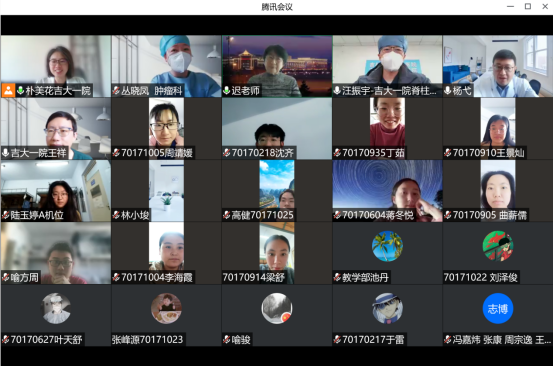Select star-trail video tile of 70170604蒋冬悦

387,191
